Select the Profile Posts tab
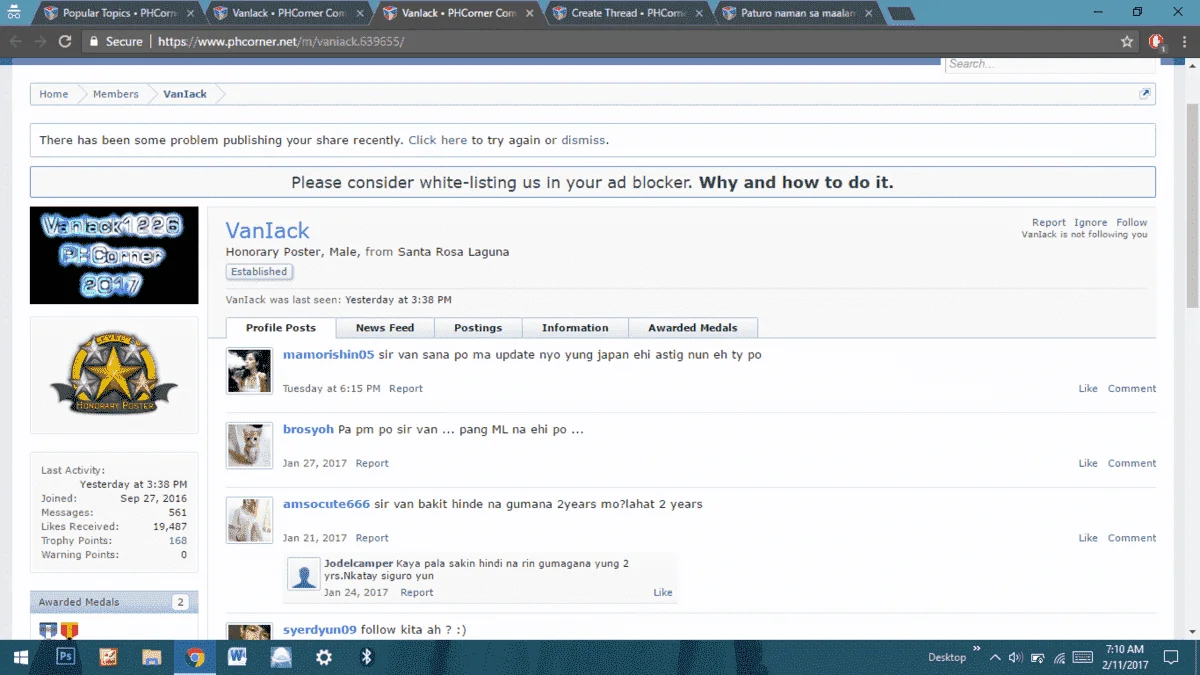Image resolution: width=1200 pixels, height=675 pixels. (x=281, y=328)
